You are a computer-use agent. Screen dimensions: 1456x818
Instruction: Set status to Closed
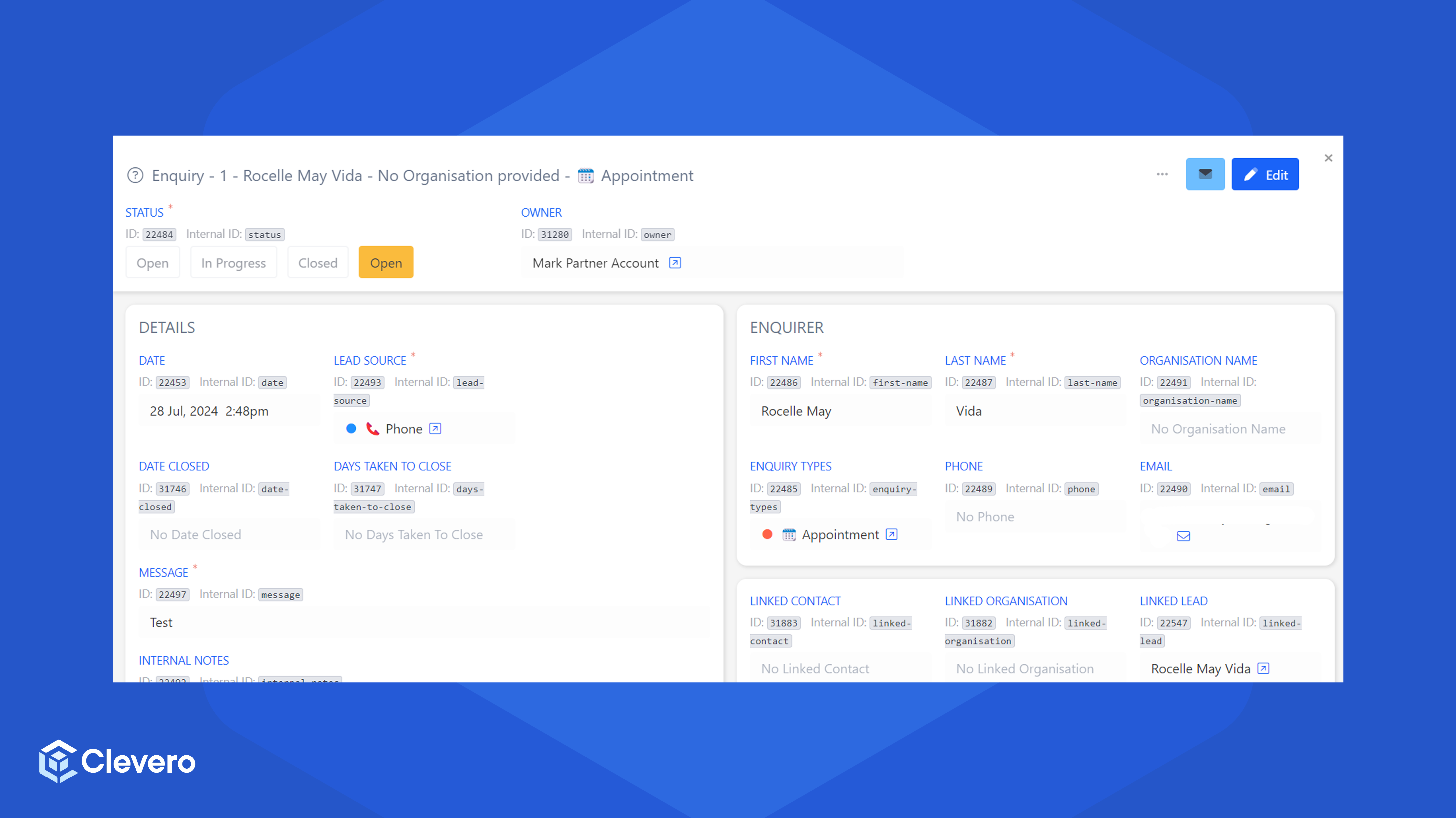[x=318, y=263]
